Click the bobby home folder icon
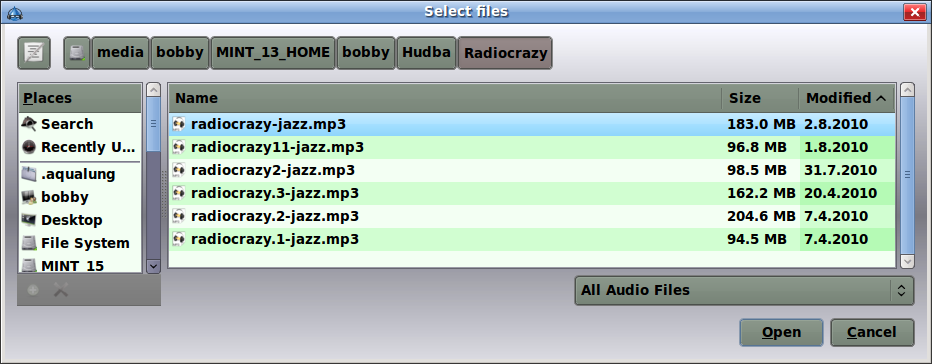This screenshot has width=932, height=364. pos(29,197)
